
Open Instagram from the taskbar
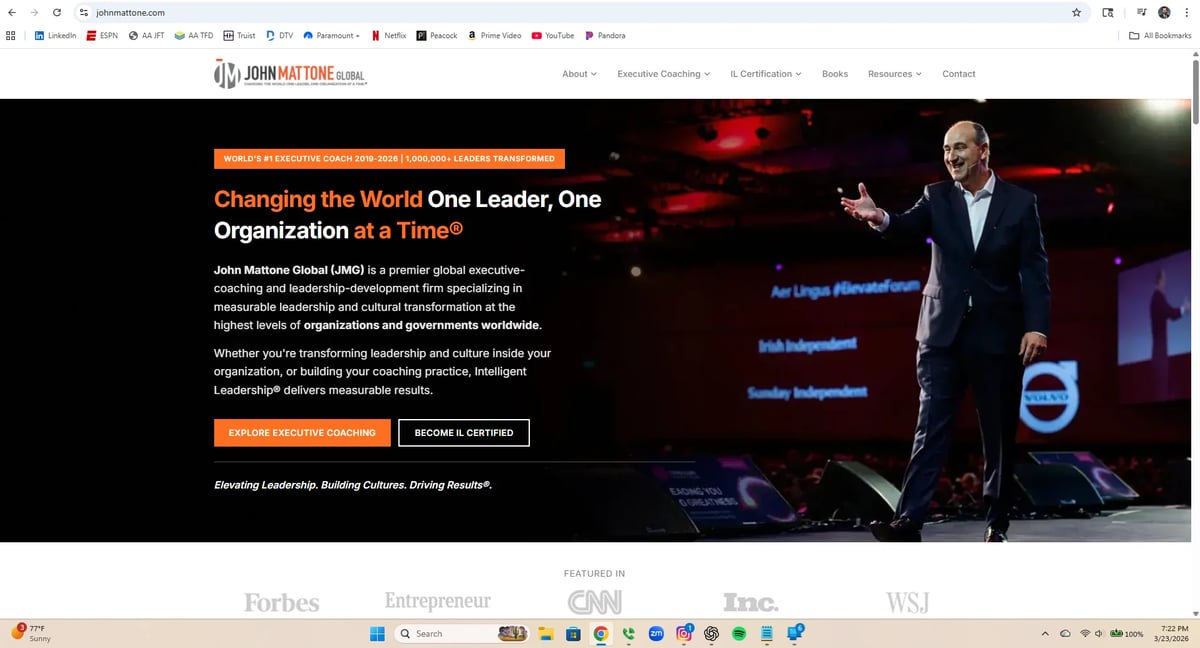pyautogui.click(x=684, y=633)
